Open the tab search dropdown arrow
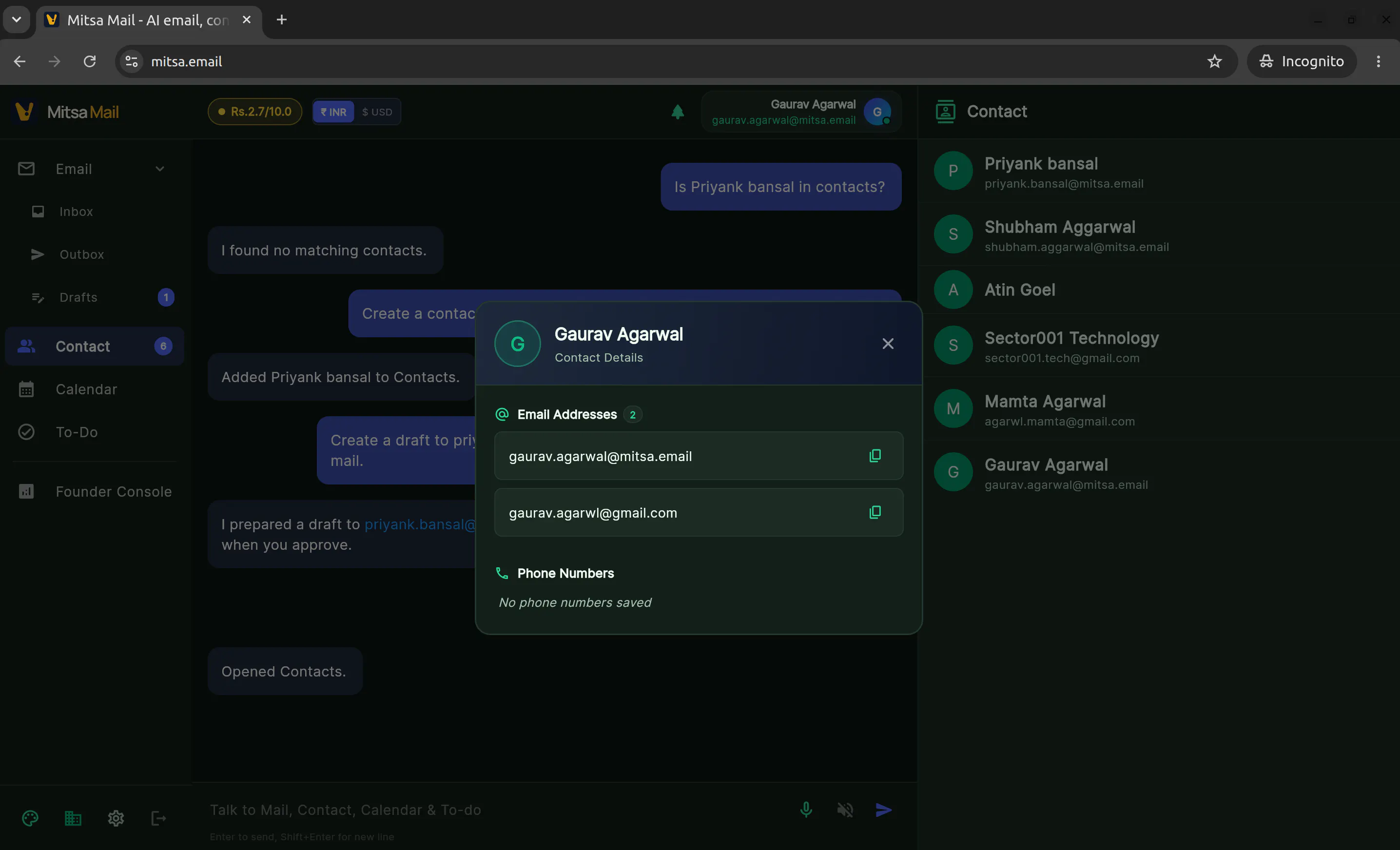 17,20
